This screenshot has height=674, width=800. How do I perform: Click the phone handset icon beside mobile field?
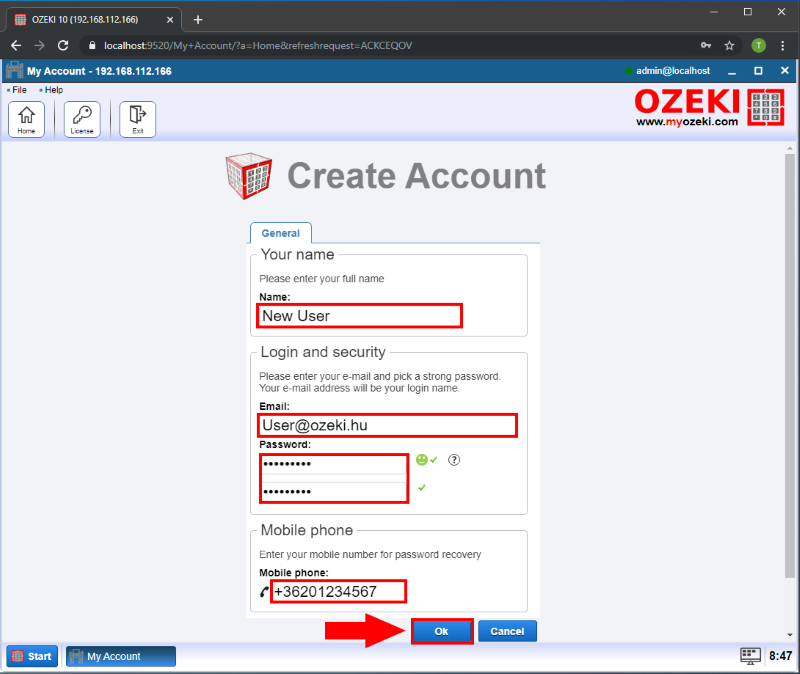click(x=264, y=592)
